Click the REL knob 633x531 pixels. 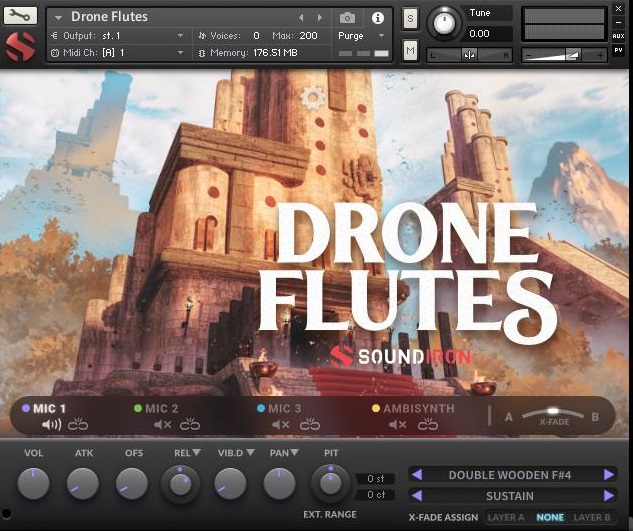[x=180, y=484]
